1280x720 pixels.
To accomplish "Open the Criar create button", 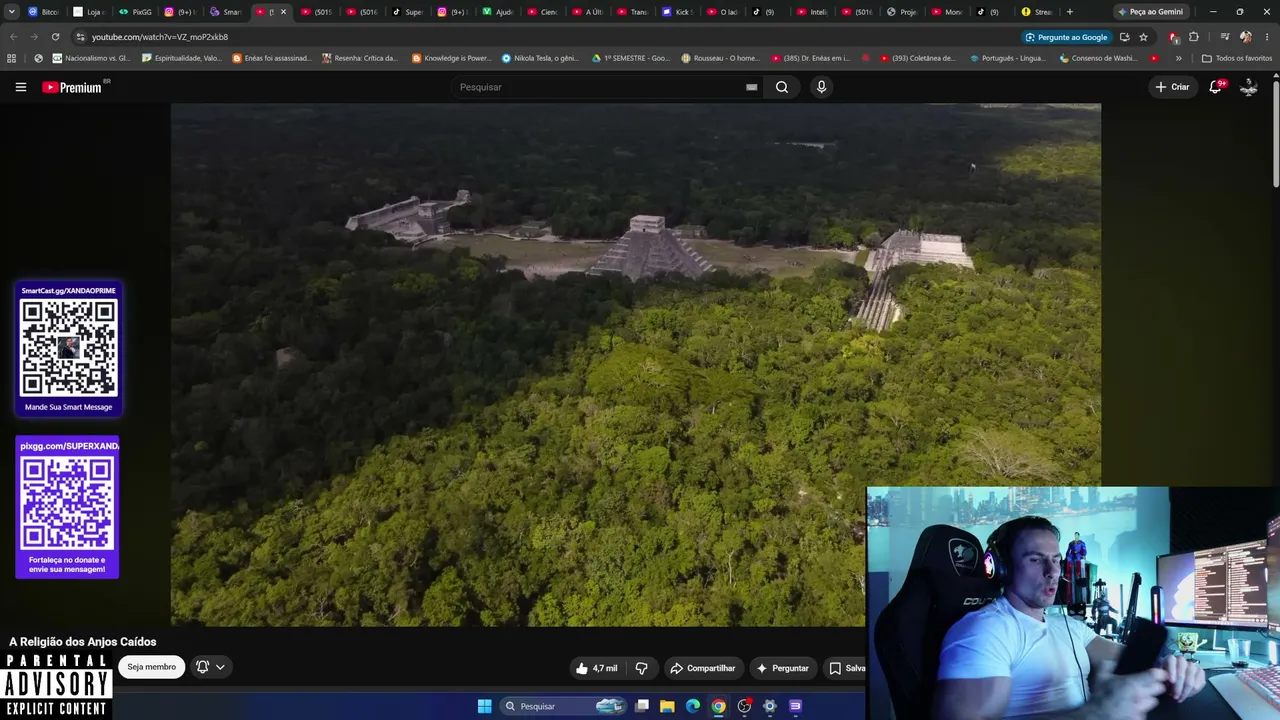I will tap(1172, 87).
